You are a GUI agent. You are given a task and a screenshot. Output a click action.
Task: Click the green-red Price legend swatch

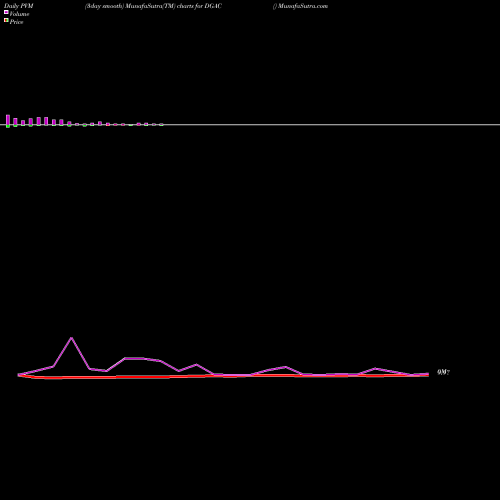point(6,20)
